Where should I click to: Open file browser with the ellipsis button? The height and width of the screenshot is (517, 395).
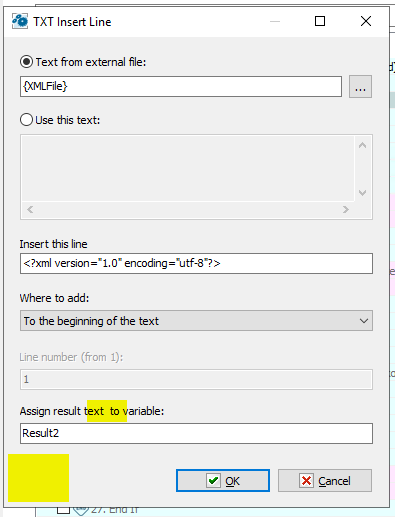(360, 87)
